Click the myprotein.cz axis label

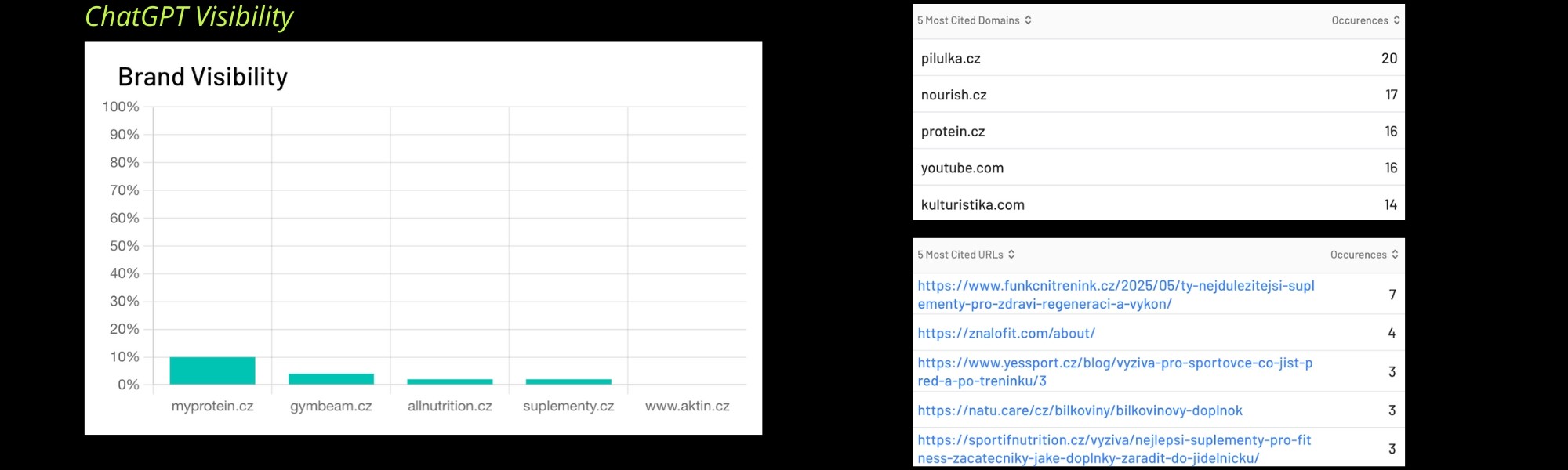coord(212,406)
